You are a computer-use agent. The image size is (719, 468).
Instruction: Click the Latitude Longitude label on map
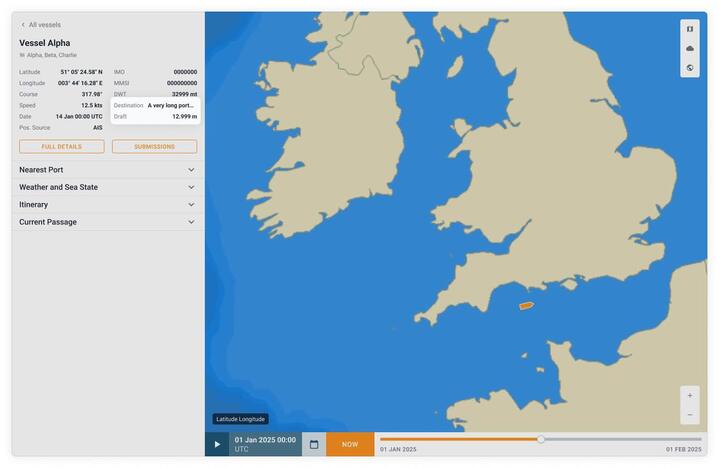(240, 419)
